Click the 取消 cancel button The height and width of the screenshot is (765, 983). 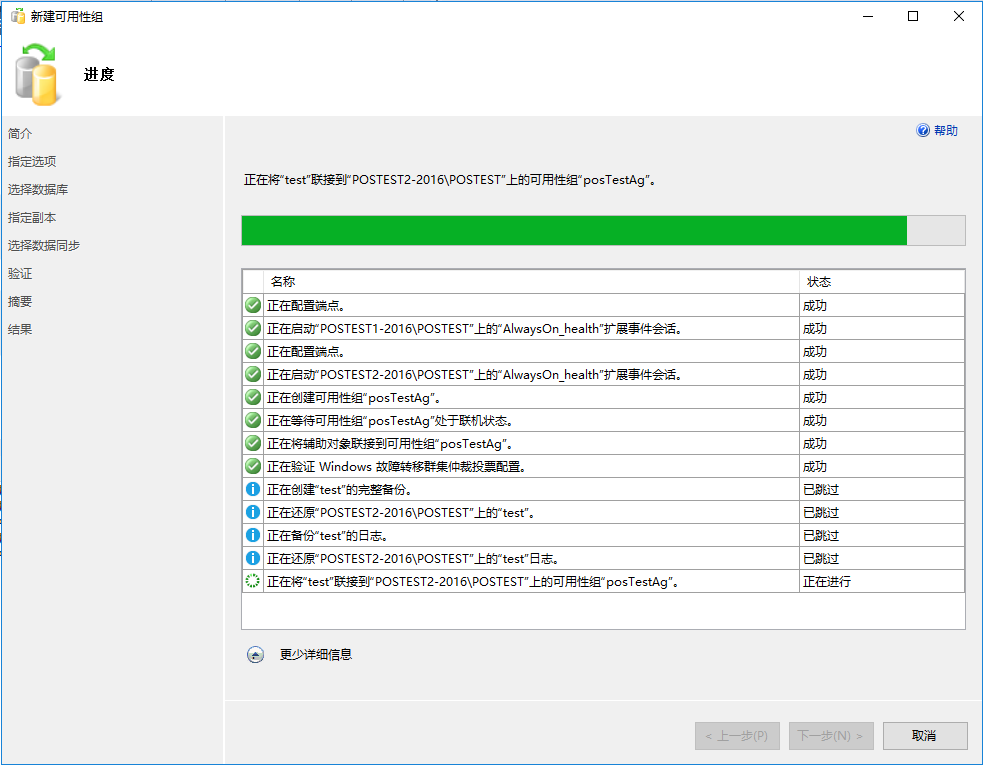click(925, 736)
